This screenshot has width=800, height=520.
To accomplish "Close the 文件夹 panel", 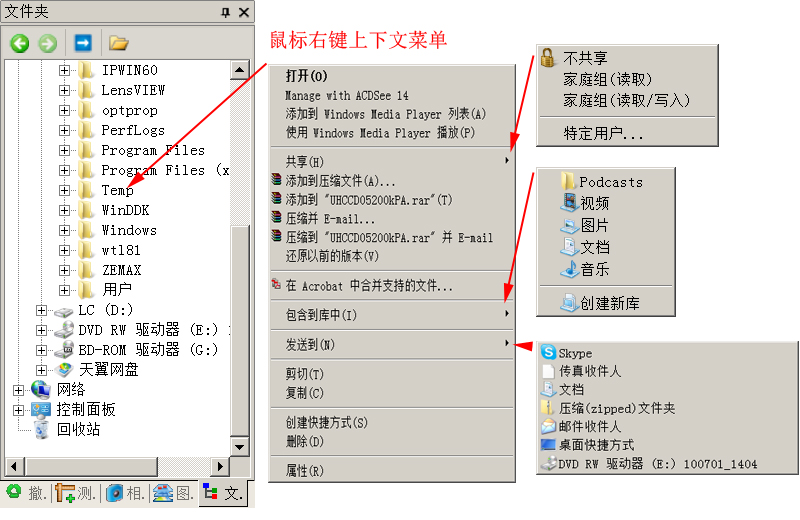I will coord(244,12).
